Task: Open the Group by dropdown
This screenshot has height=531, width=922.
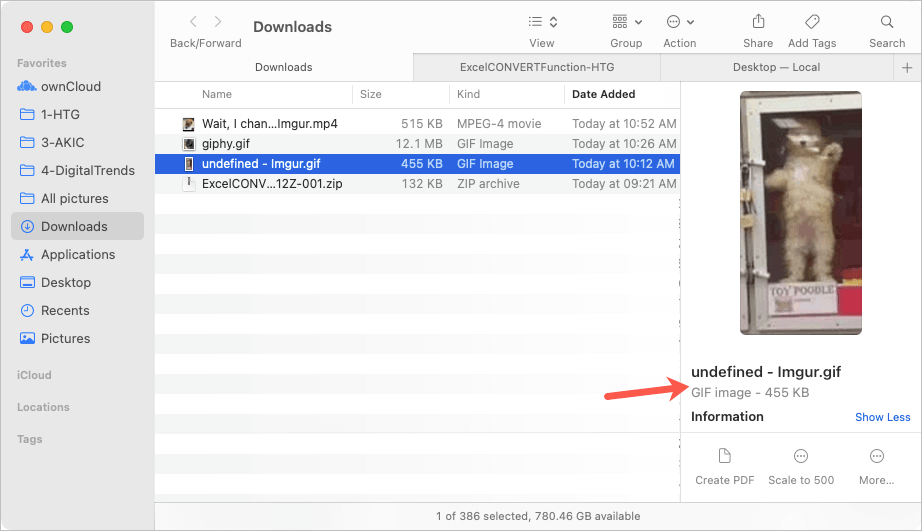Action: coord(626,22)
